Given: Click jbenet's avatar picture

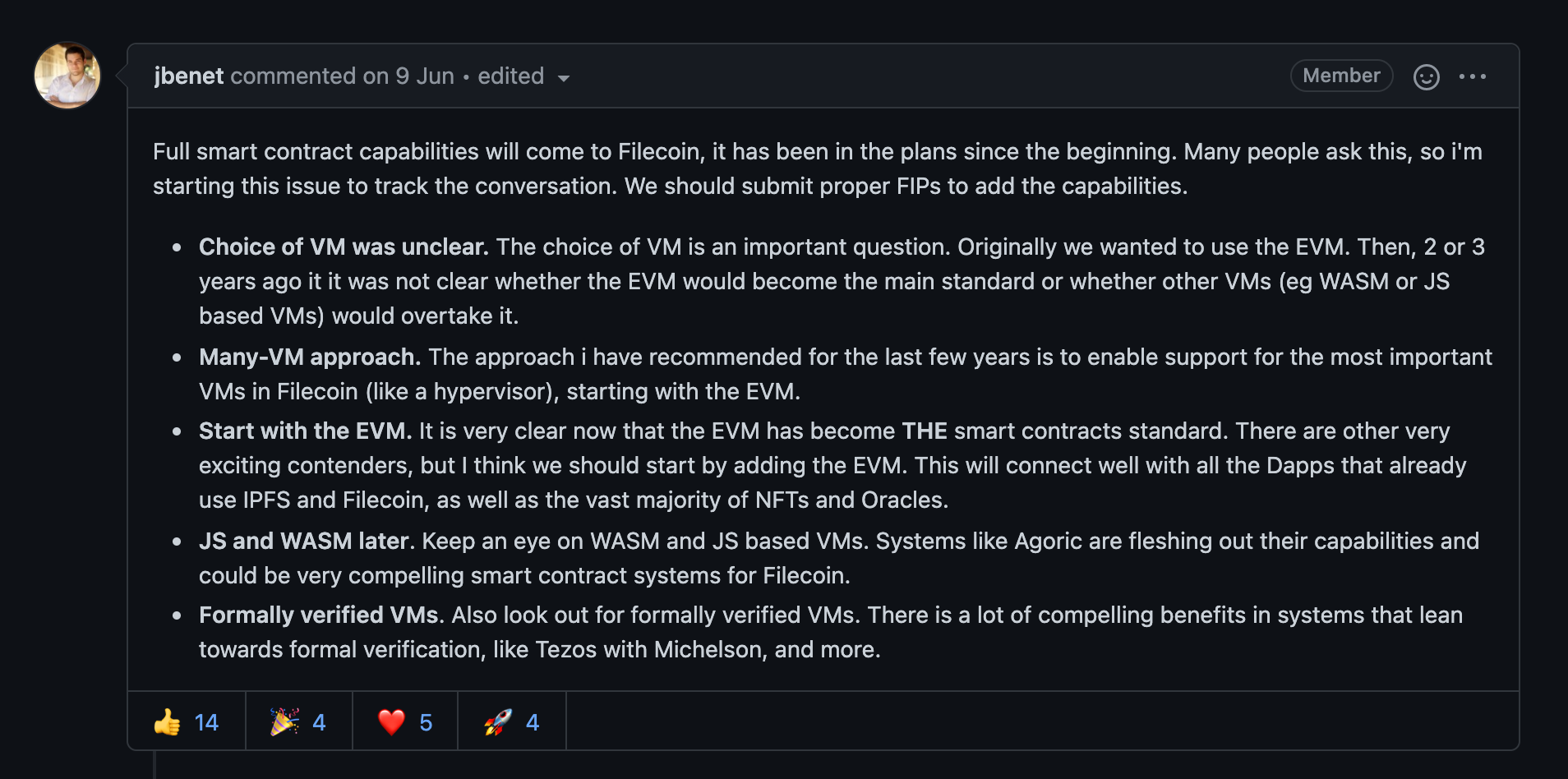Looking at the screenshot, I should coord(67,76).
